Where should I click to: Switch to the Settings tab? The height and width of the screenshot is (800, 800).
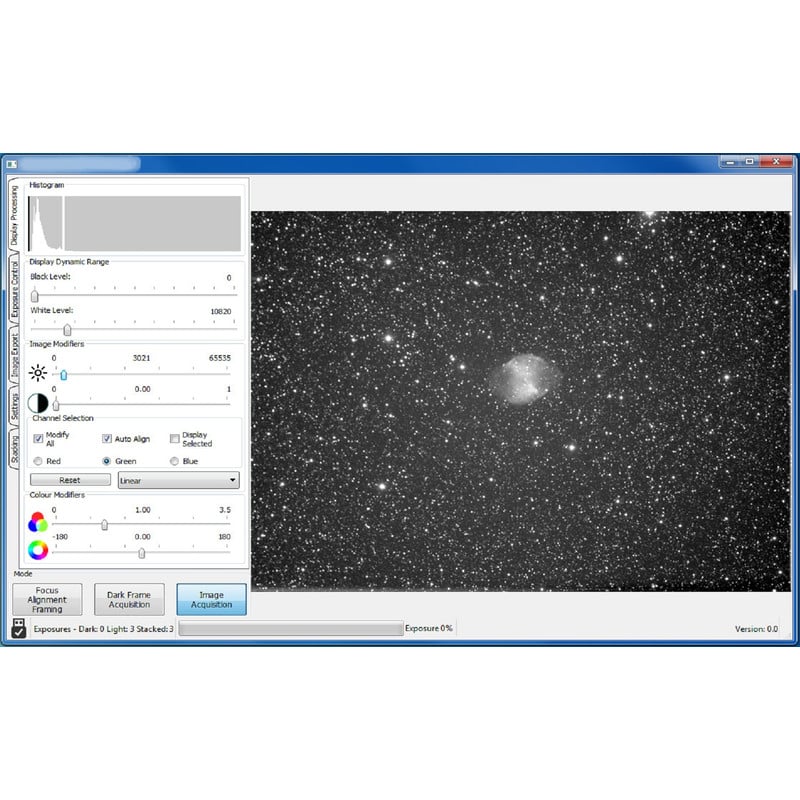14,405
